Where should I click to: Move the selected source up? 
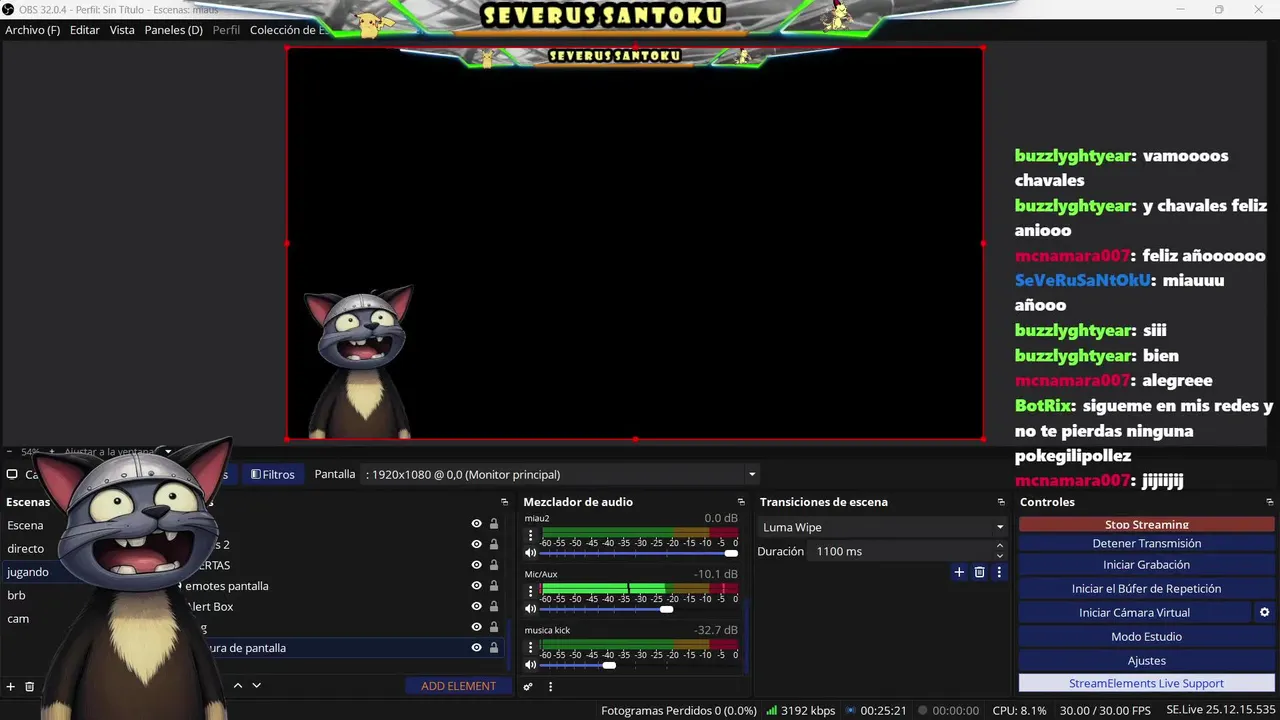[238, 685]
